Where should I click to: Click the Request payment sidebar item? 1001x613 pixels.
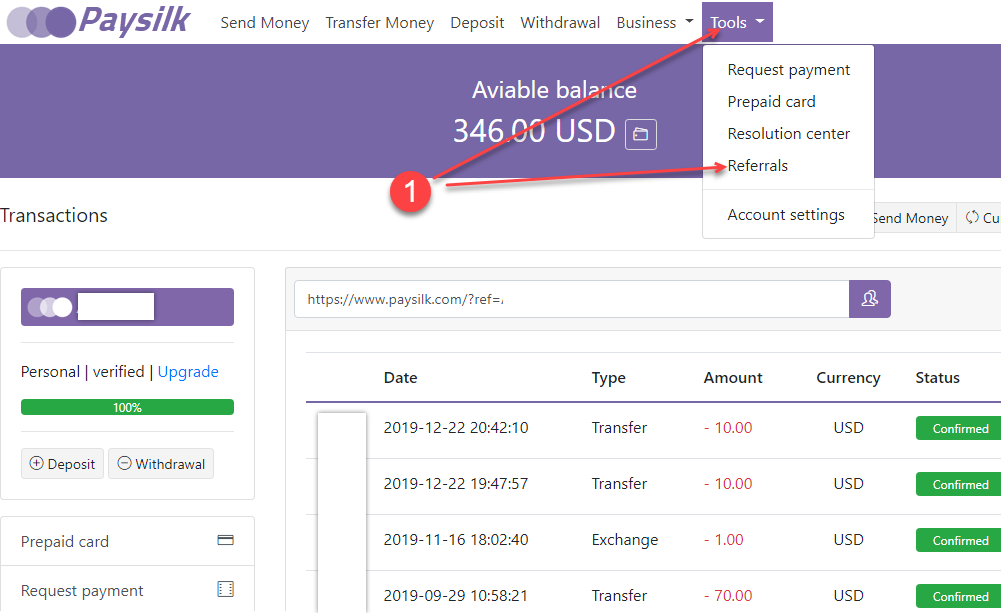[128, 590]
